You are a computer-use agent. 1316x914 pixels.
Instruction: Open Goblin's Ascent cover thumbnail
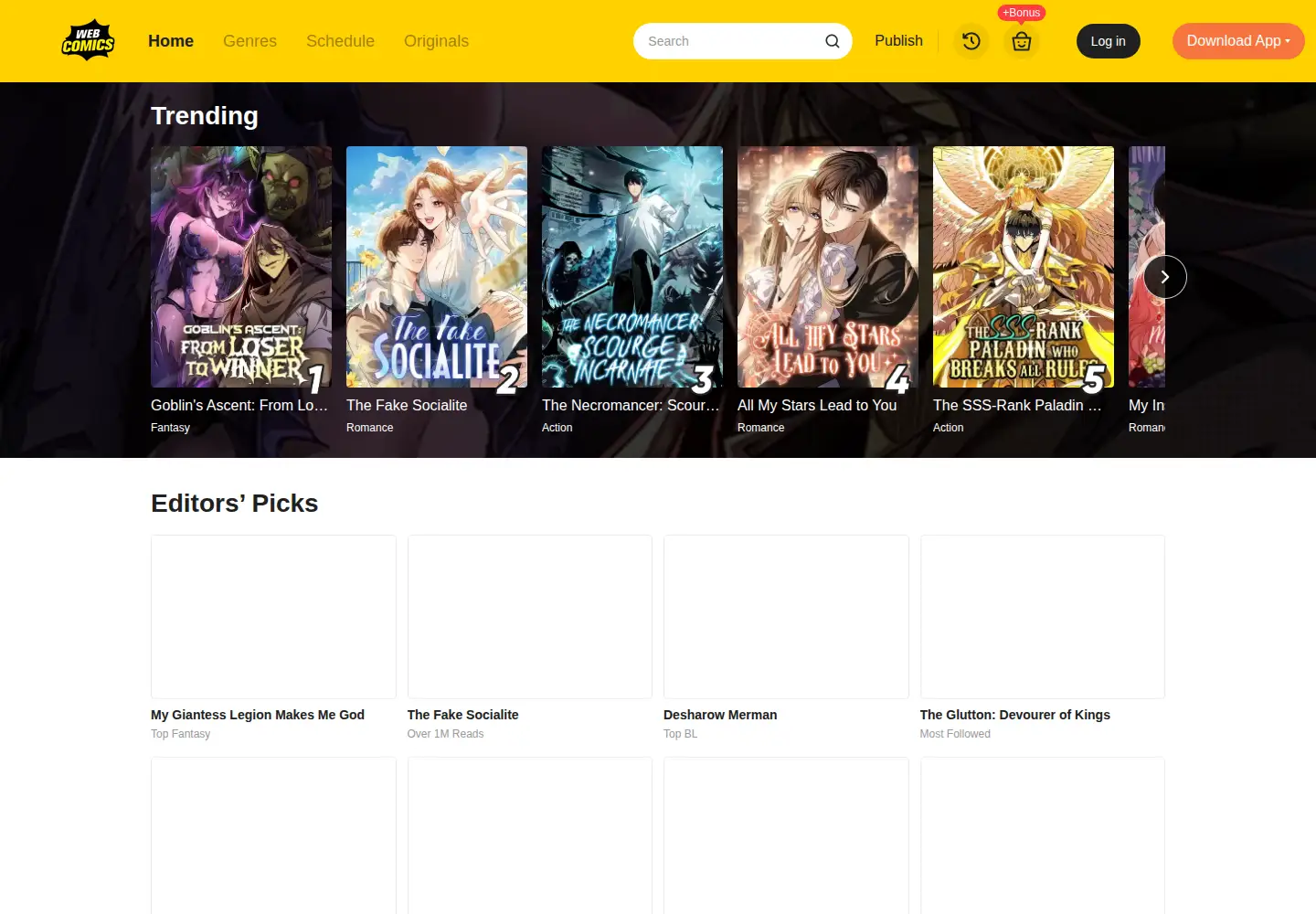(x=241, y=267)
